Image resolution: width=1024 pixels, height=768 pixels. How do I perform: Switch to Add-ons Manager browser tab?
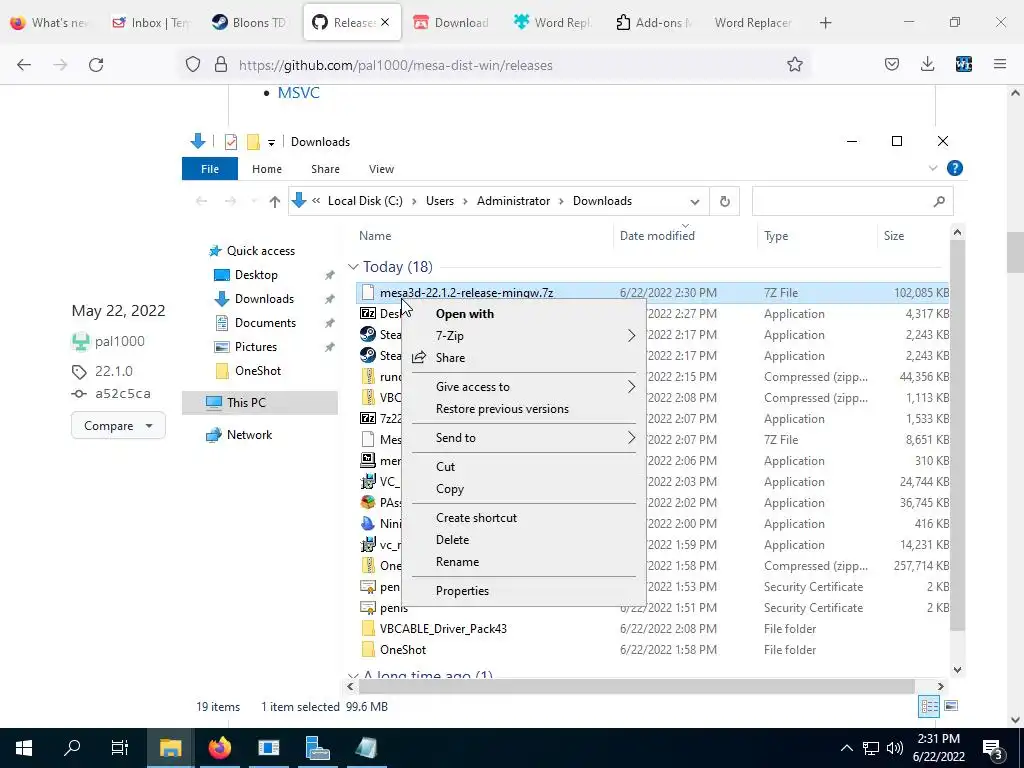[x=654, y=22]
